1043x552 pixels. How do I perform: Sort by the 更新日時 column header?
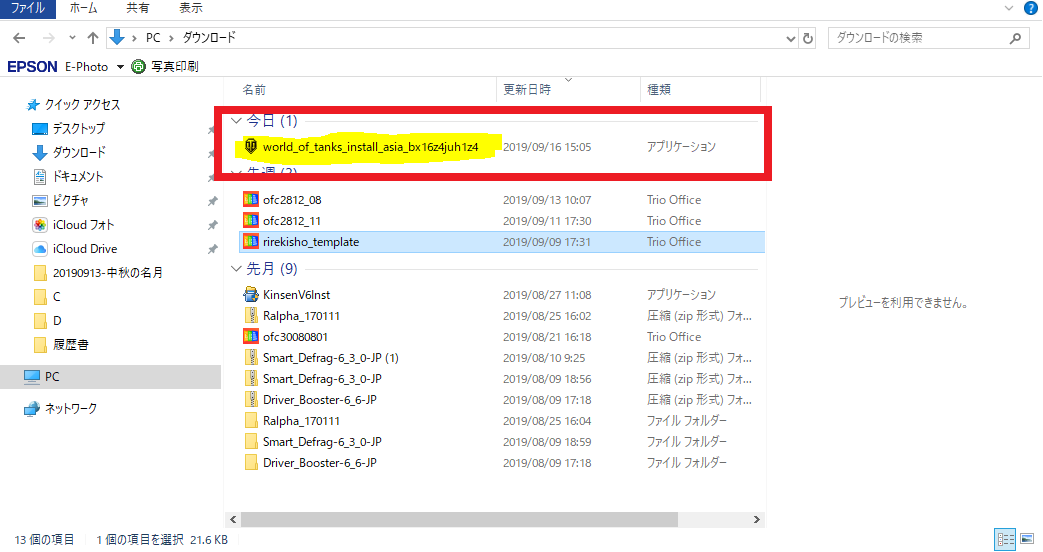click(527, 90)
